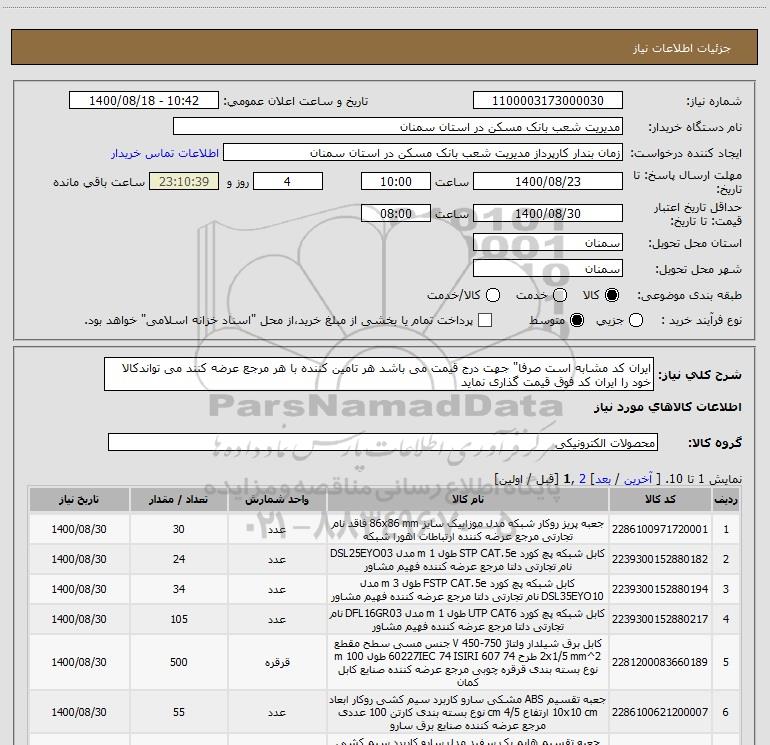Image resolution: width=770 pixels, height=745 pixels.
Task: Click item code 2239300152880182
Action: (x=660, y=559)
